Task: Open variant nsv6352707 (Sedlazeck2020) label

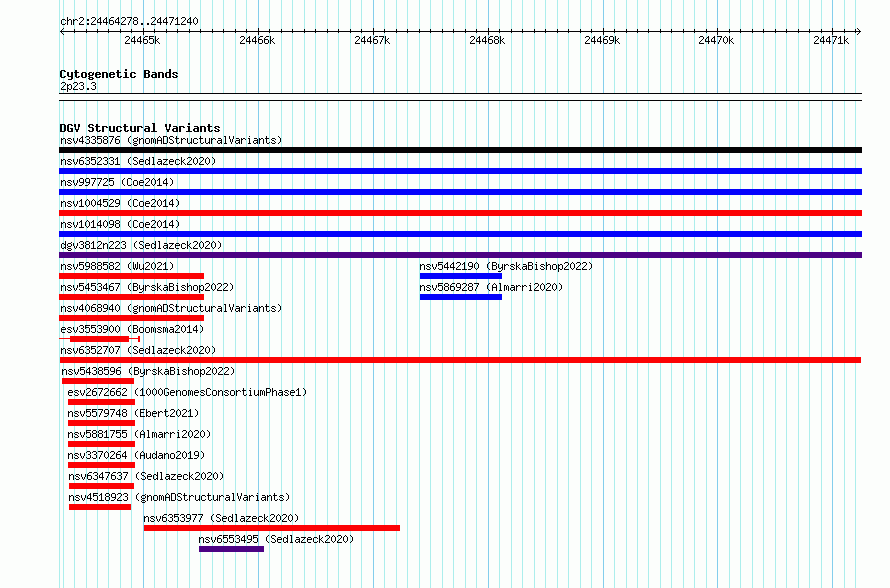Action: (138, 350)
